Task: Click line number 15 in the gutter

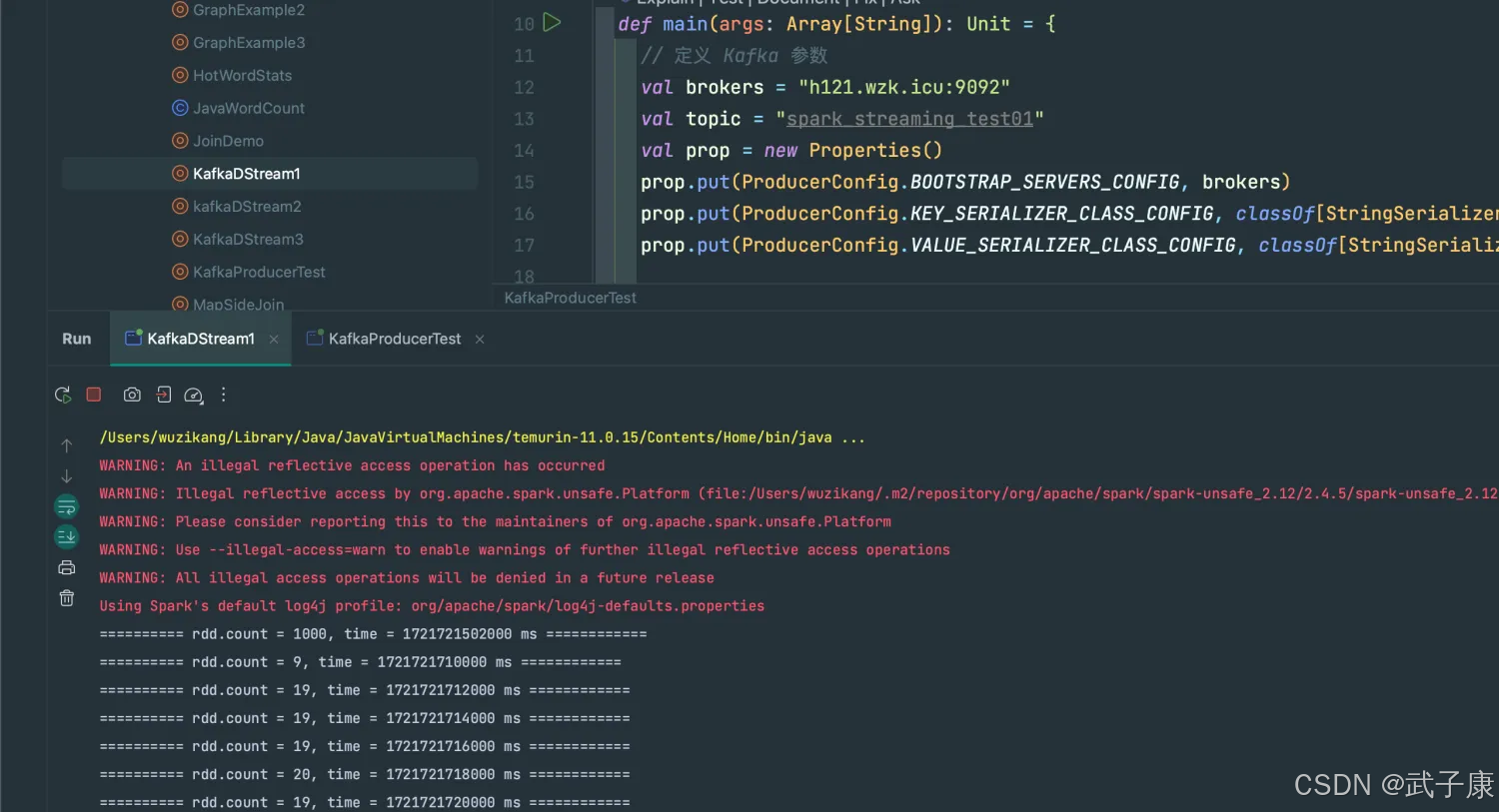Action: coord(524,182)
